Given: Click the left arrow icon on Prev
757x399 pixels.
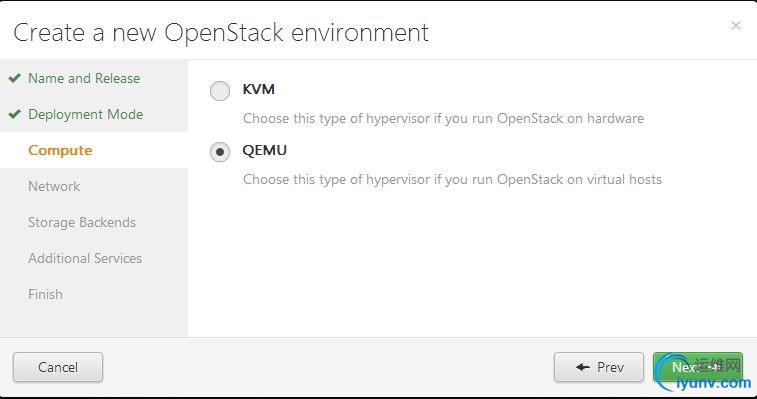Looking at the screenshot, I should click(583, 367).
